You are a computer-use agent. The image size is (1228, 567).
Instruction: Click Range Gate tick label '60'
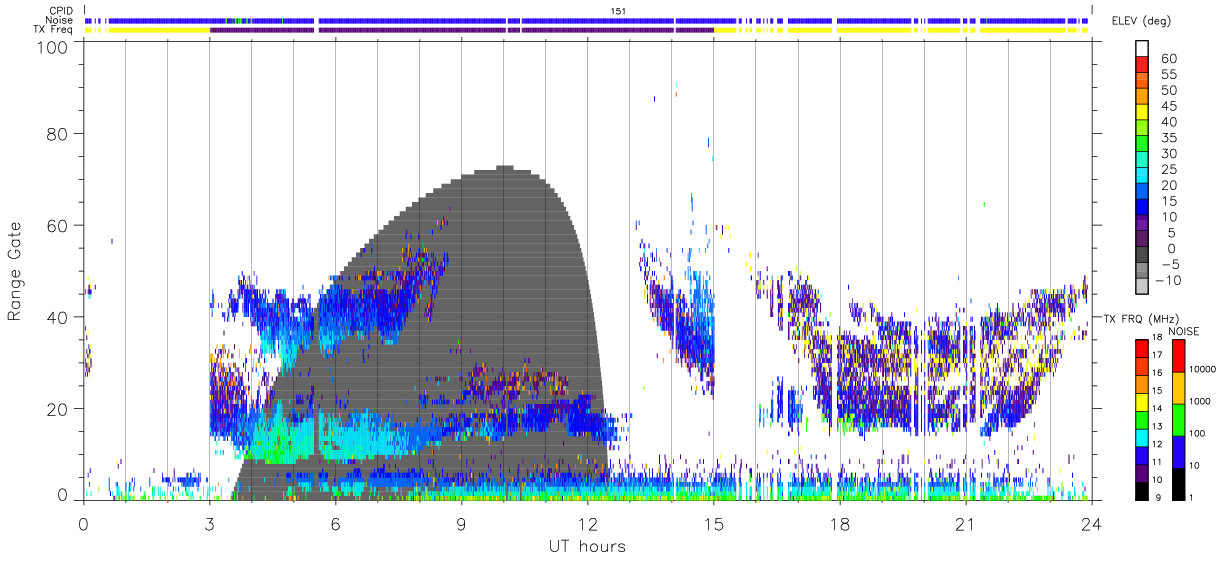[x=58, y=225]
